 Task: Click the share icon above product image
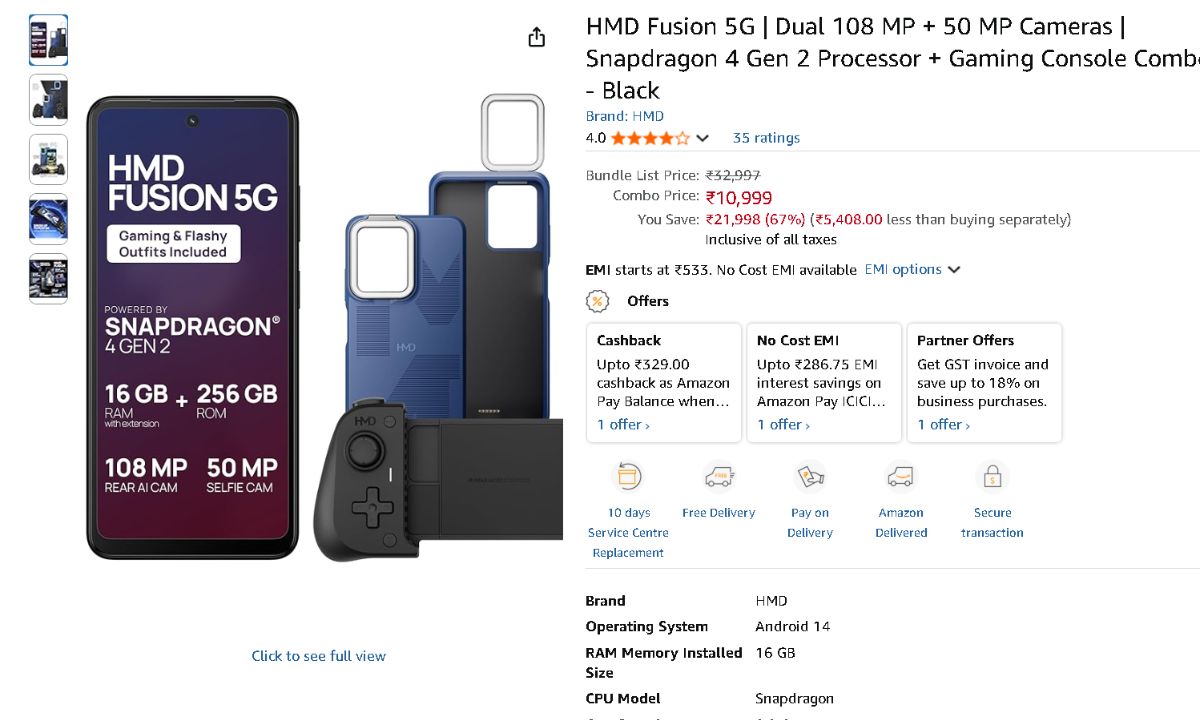[x=537, y=37]
